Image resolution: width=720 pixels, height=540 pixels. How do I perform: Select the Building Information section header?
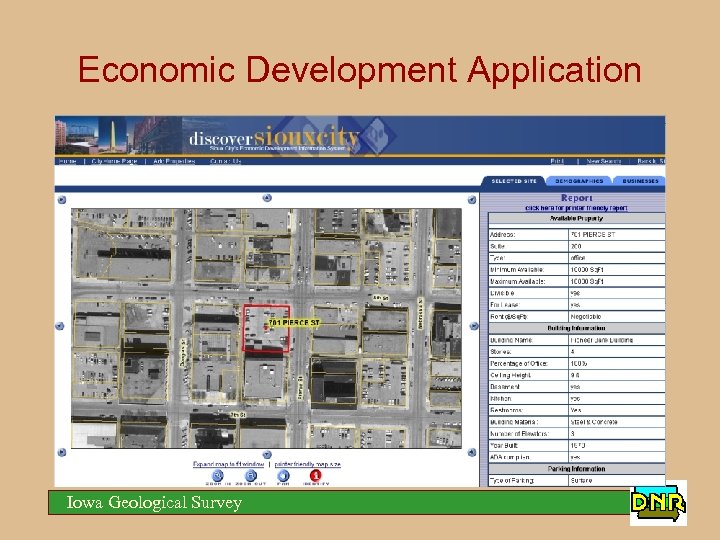pyautogui.click(x=576, y=328)
